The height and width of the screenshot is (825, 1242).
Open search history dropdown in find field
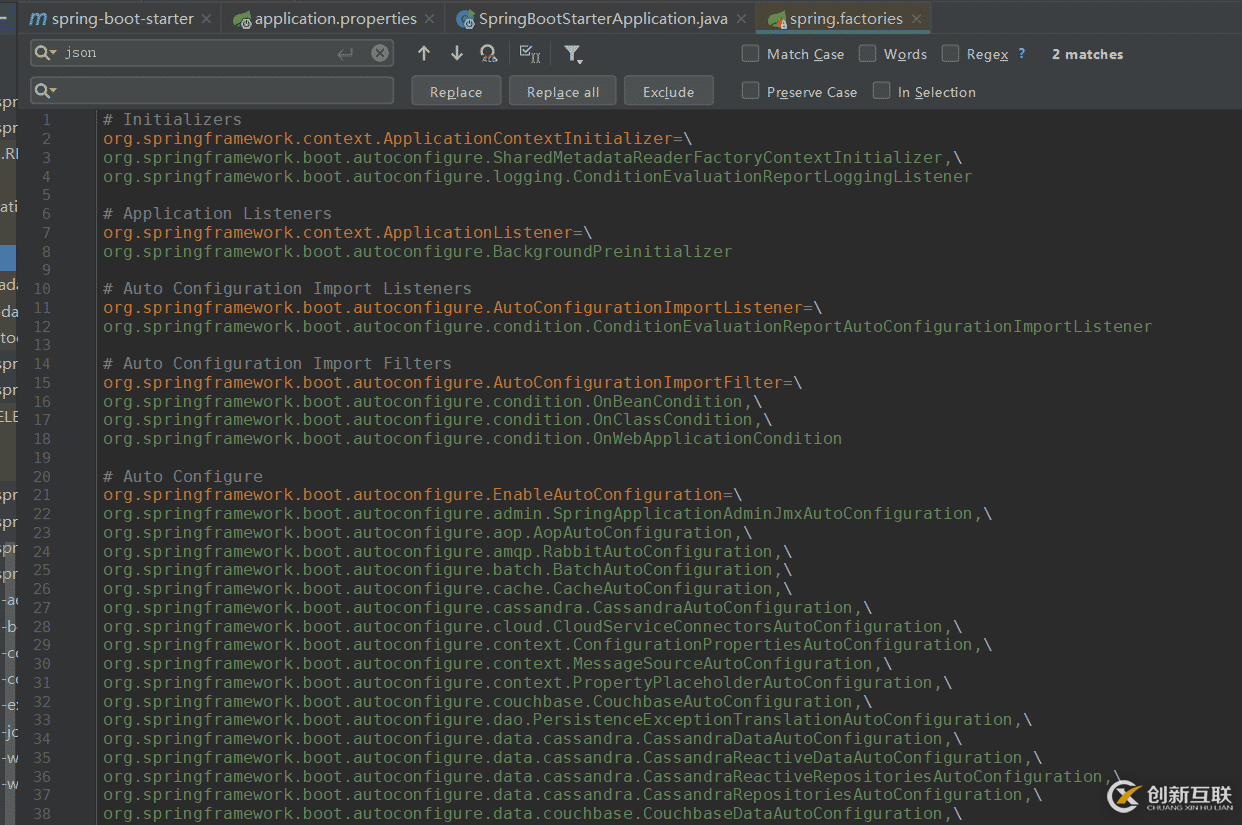tap(45, 54)
